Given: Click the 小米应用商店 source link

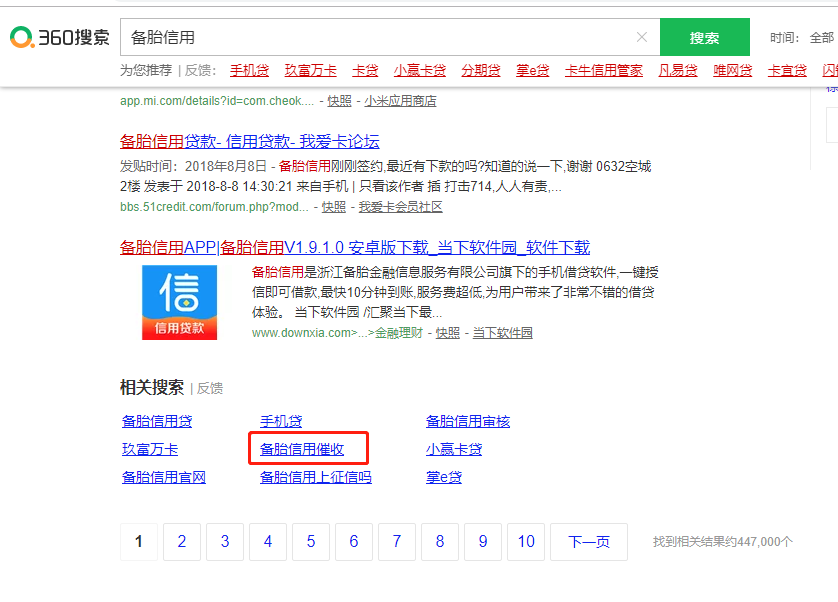Looking at the screenshot, I should click(x=400, y=101).
